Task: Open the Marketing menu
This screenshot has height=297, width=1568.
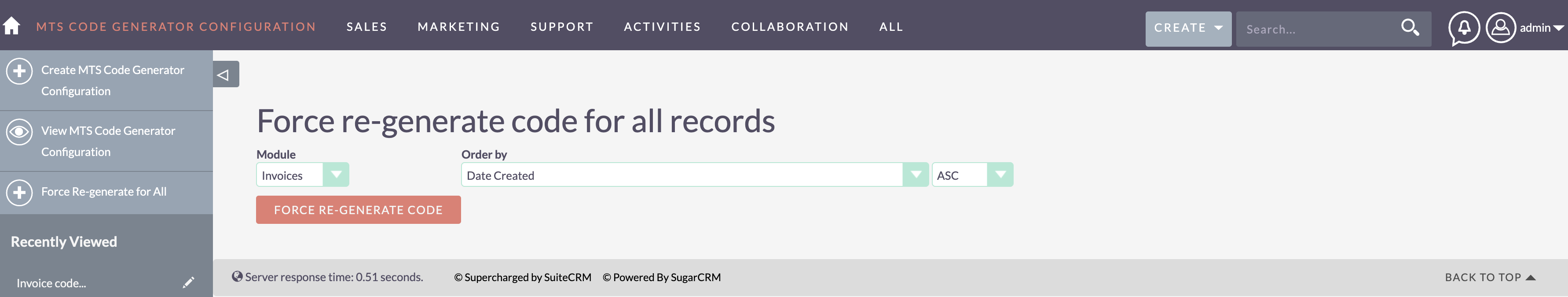Action: 458,27
